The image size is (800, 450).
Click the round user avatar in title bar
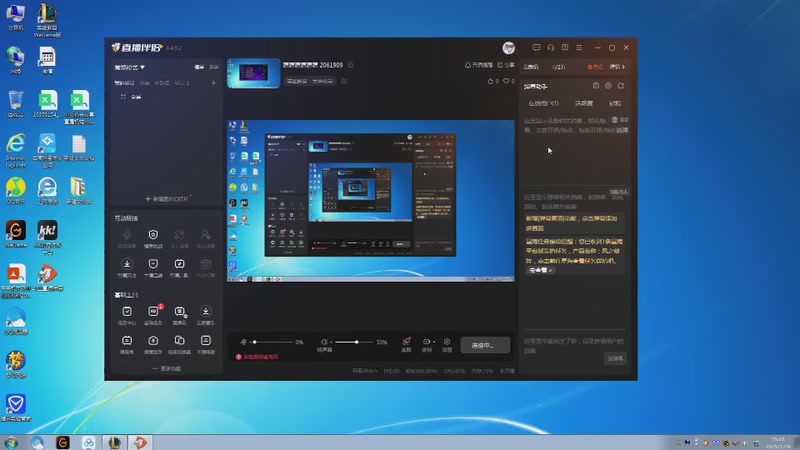[x=509, y=48]
